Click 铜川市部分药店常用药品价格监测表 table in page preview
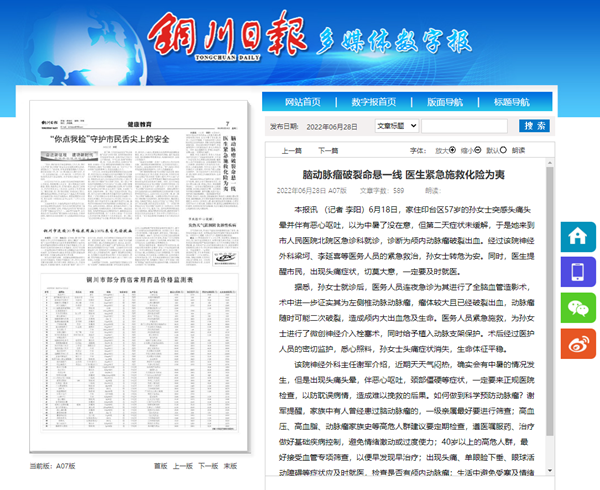Viewport: 600px width, 490px height. point(140,353)
